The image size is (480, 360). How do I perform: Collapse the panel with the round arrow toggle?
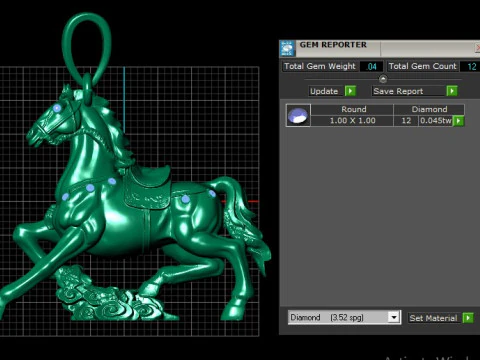coord(383,79)
